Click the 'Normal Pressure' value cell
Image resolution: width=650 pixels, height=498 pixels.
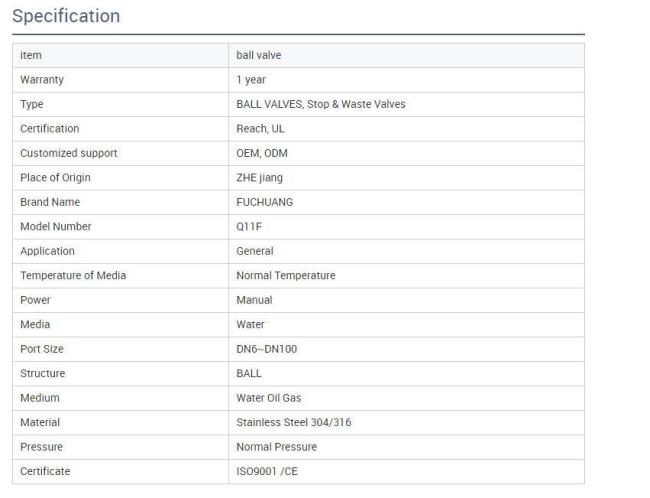point(276,447)
